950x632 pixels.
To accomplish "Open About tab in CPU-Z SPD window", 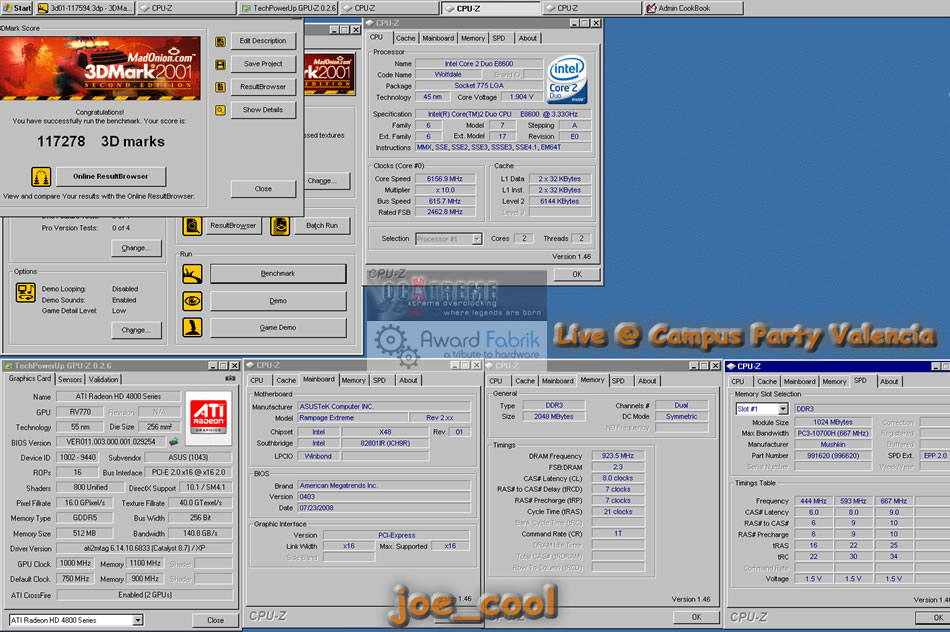I will pos(889,381).
